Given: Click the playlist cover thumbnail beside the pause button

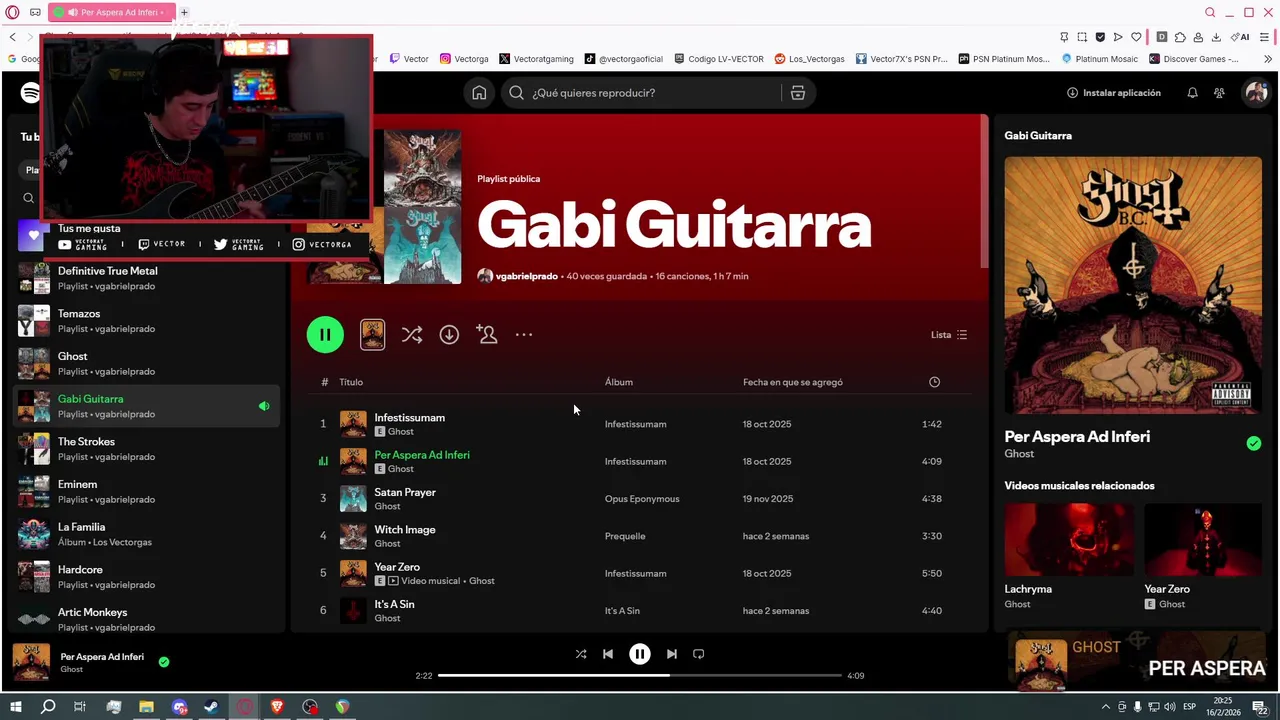Looking at the screenshot, I should click(x=372, y=335).
